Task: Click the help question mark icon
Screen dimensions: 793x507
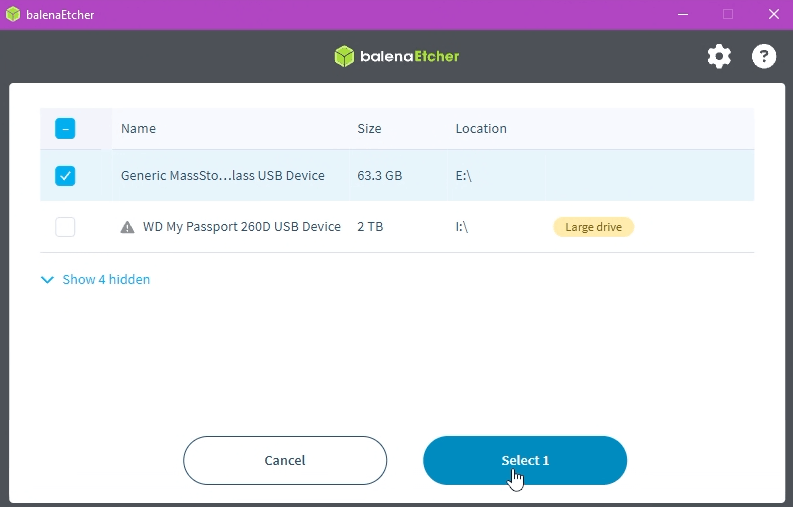Action: pyautogui.click(x=764, y=56)
